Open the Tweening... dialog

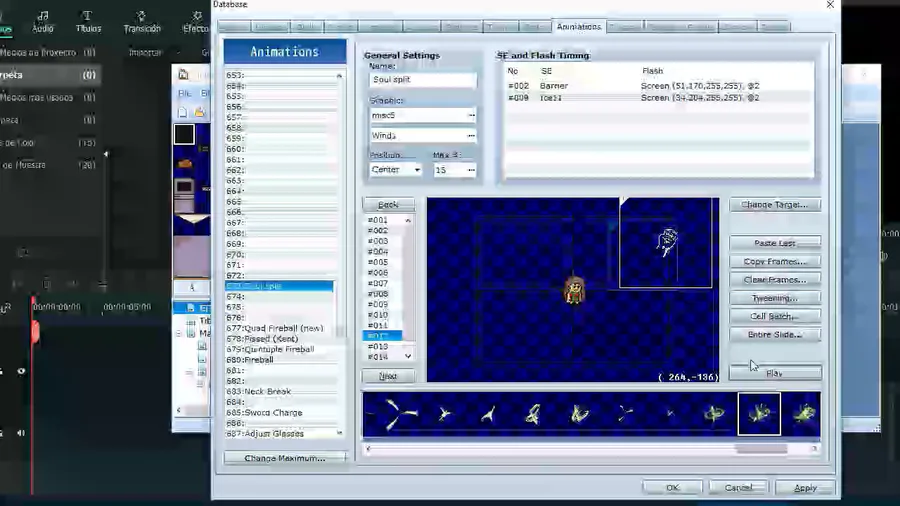coord(775,298)
